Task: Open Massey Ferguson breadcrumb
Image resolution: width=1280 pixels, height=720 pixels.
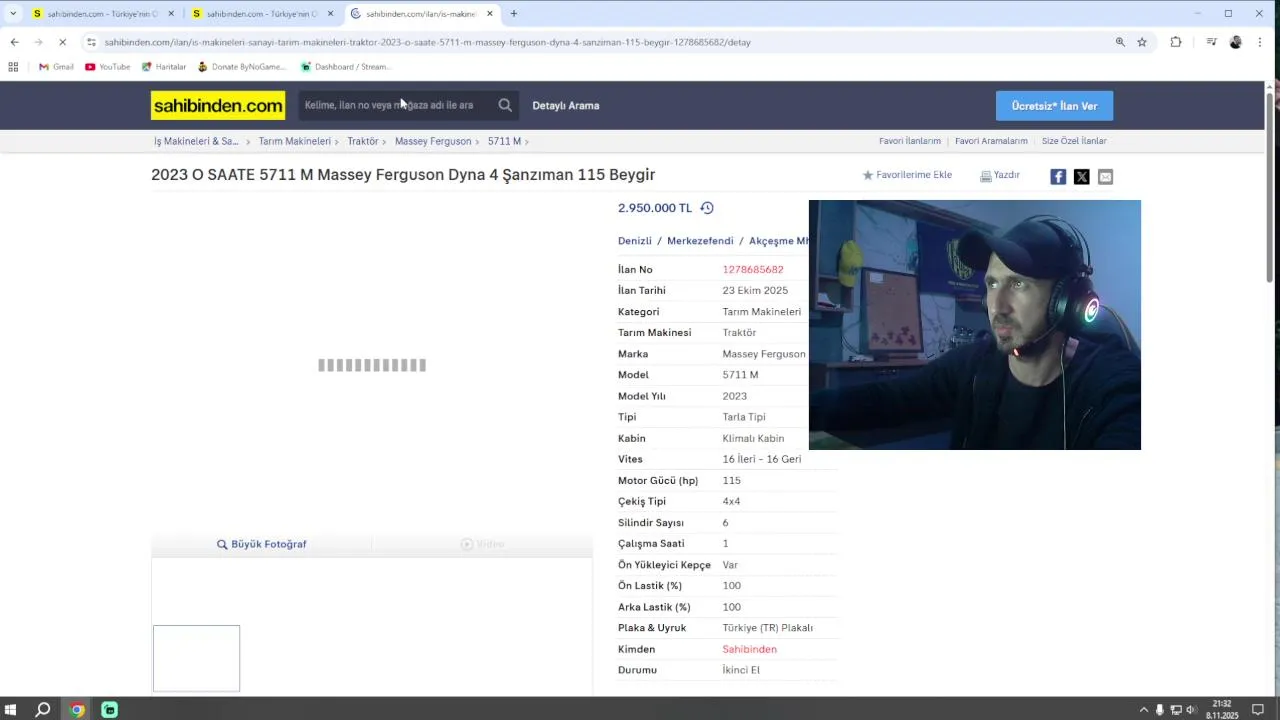Action: tap(433, 141)
